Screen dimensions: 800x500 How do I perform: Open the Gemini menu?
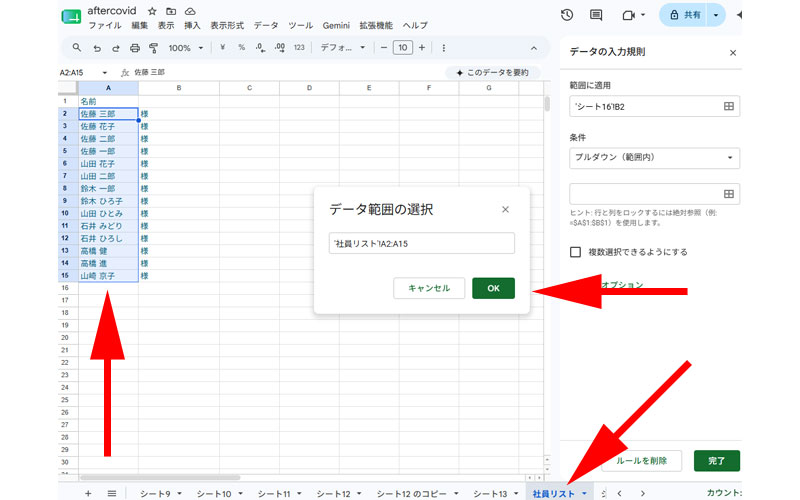[336, 25]
